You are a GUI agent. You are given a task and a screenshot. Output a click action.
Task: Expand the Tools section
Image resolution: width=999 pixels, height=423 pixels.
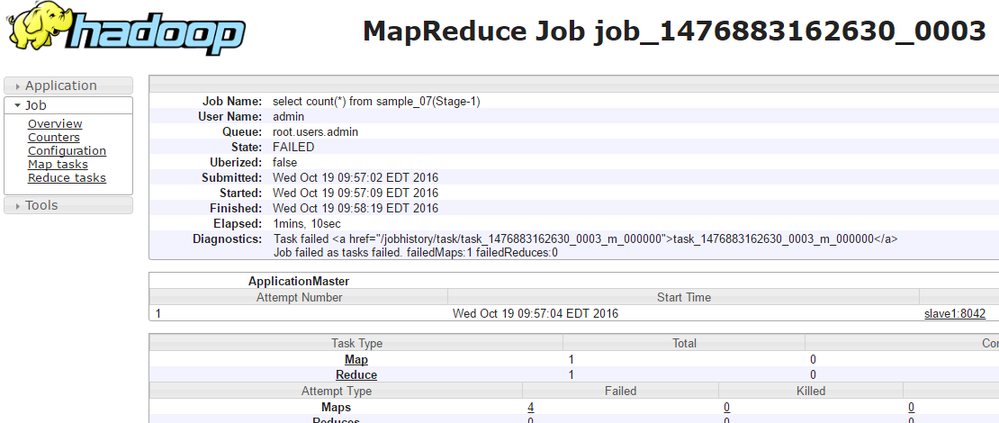pyautogui.click(x=68, y=205)
